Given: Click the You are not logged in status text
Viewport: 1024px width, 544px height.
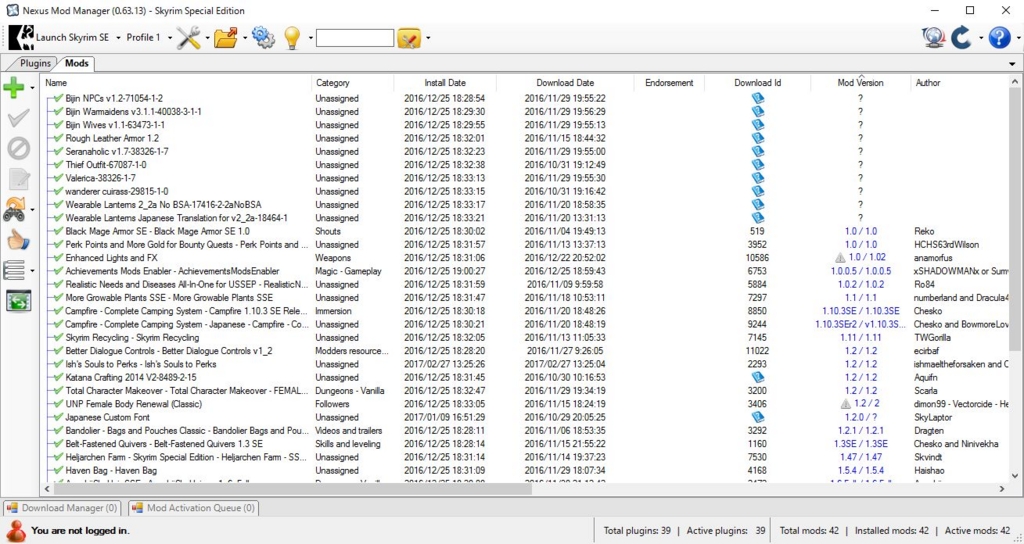Looking at the screenshot, I should coord(80,530).
